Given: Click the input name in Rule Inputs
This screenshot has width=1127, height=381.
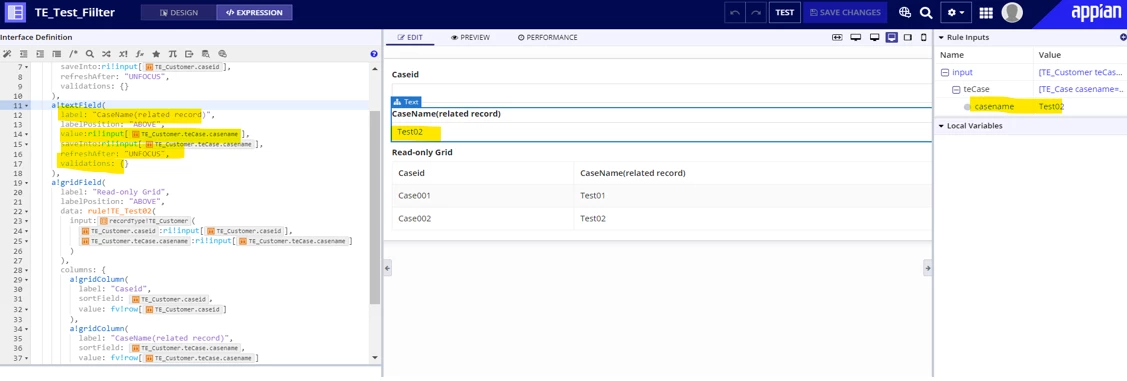Looking at the screenshot, I should pos(962,72).
